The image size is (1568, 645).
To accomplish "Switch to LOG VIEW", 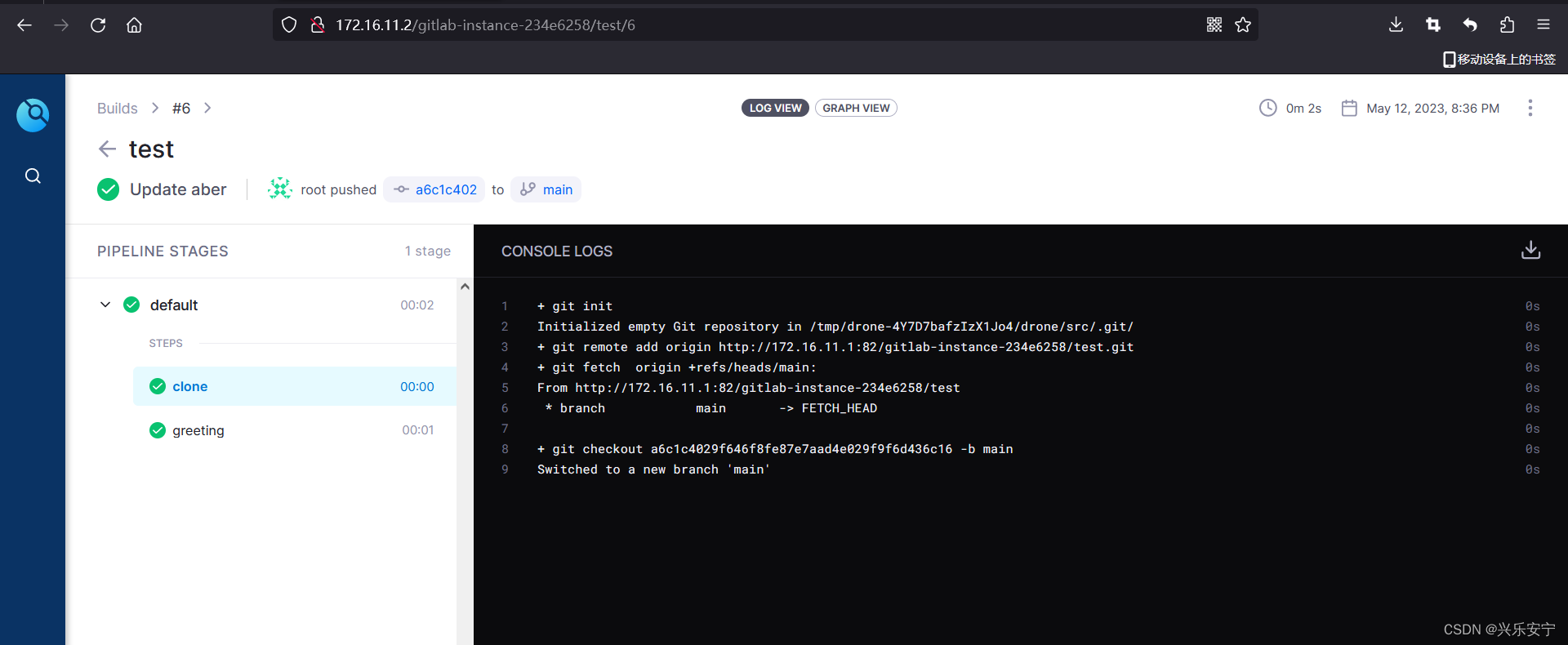I will point(775,108).
